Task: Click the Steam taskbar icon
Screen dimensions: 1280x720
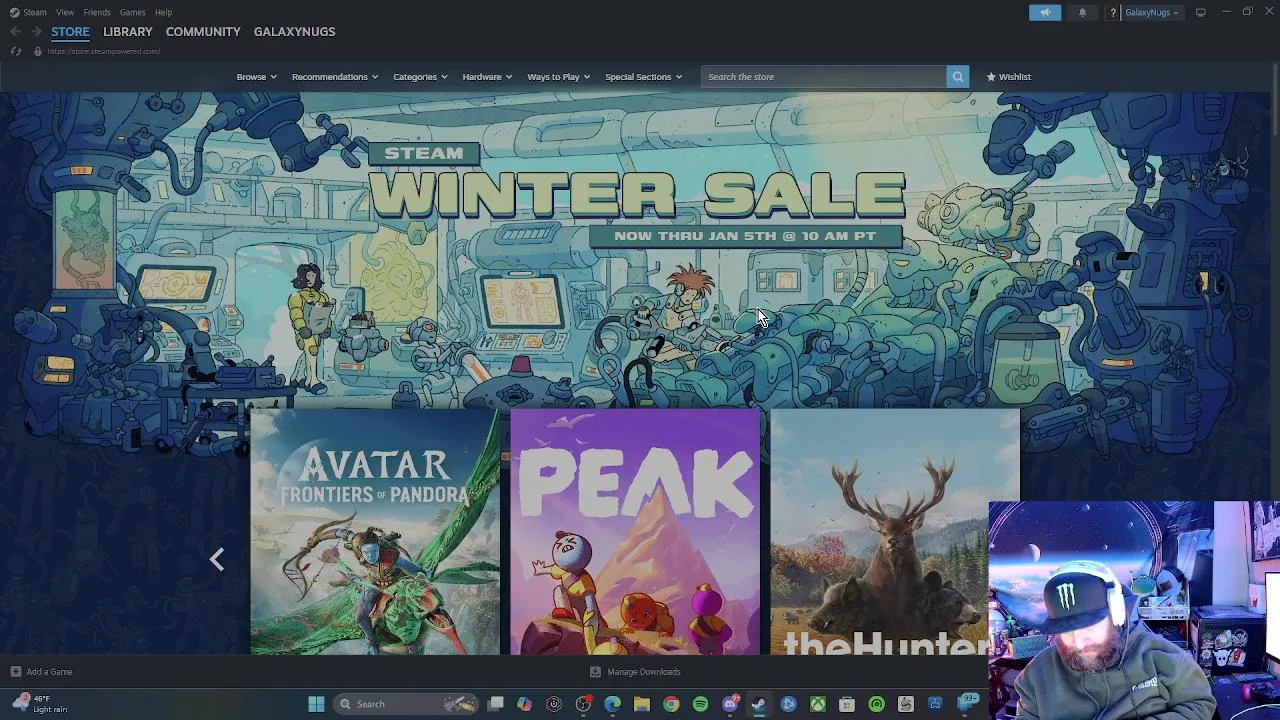Action: [x=759, y=704]
